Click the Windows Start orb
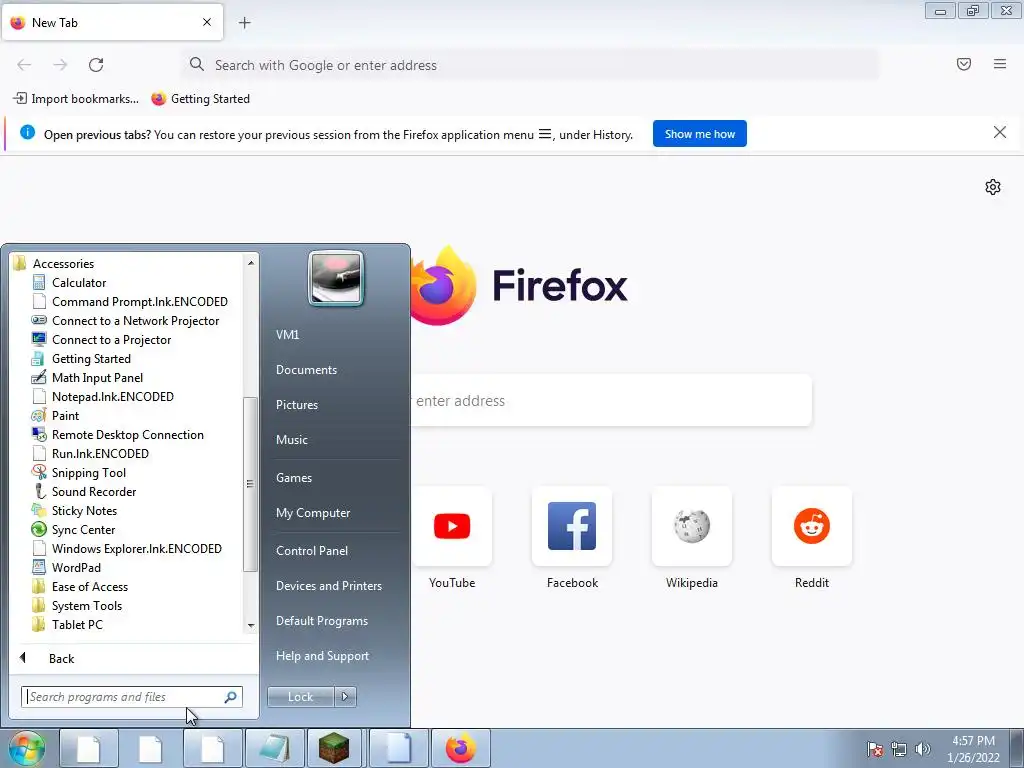This screenshot has width=1024, height=768. pyautogui.click(x=26, y=748)
